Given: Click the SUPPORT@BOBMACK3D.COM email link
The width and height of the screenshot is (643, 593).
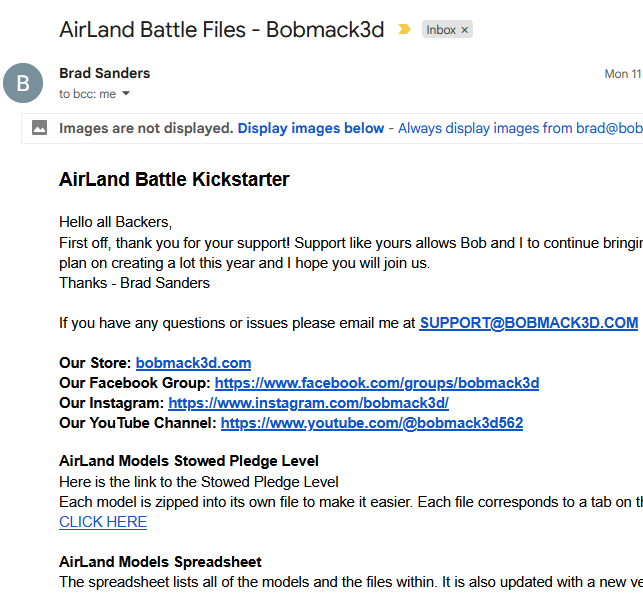Looking at the screenshot, I should pos(529,323).
